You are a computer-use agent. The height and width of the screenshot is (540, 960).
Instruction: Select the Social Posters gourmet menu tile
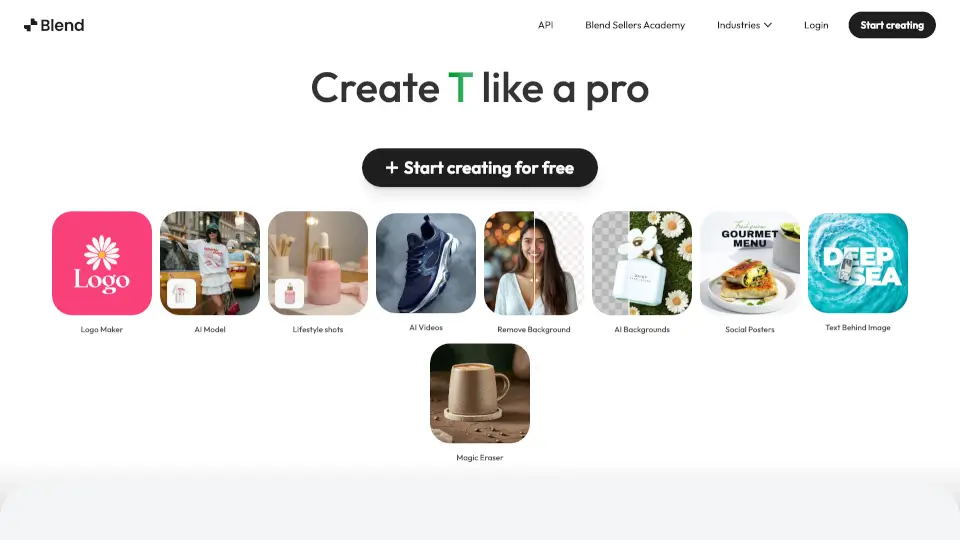point(750,263)
